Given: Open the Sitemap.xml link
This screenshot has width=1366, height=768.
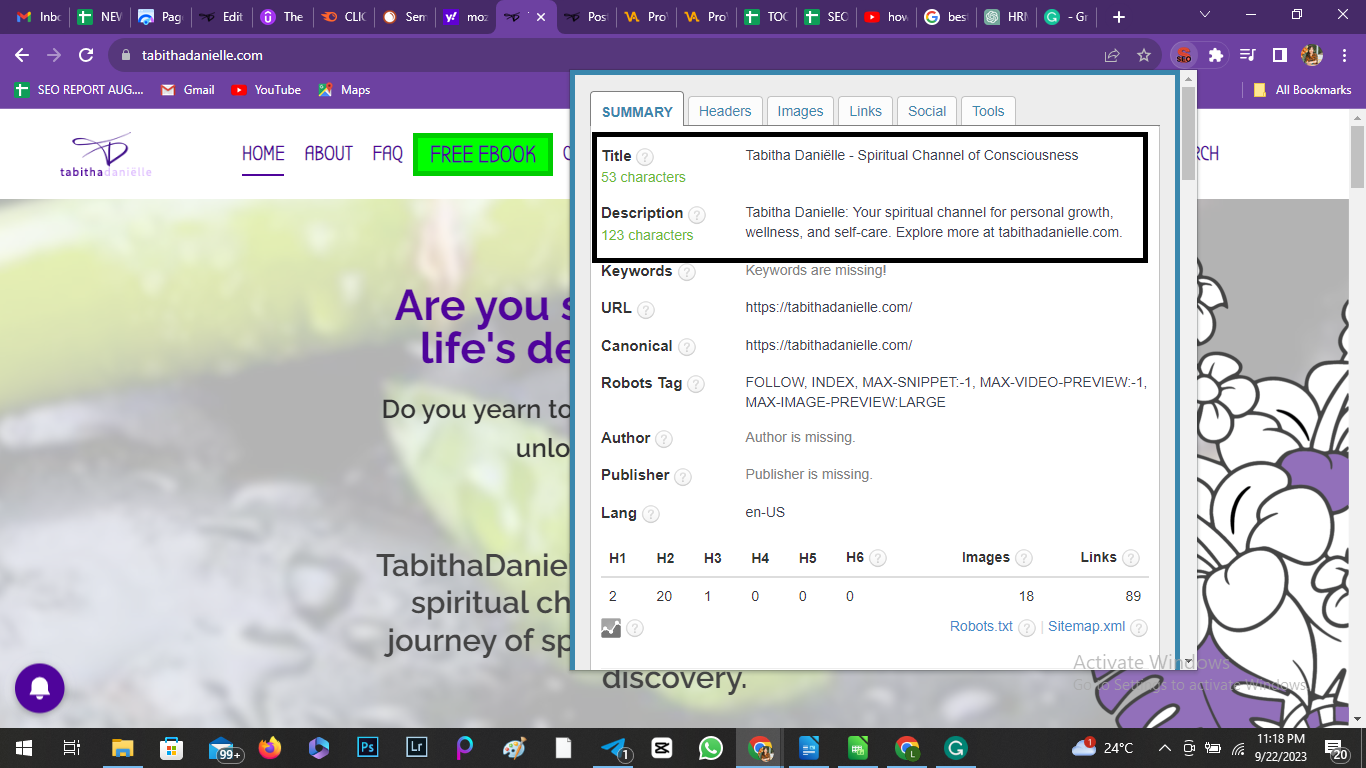Looking at the screenshot, I should pos(1086,627).
